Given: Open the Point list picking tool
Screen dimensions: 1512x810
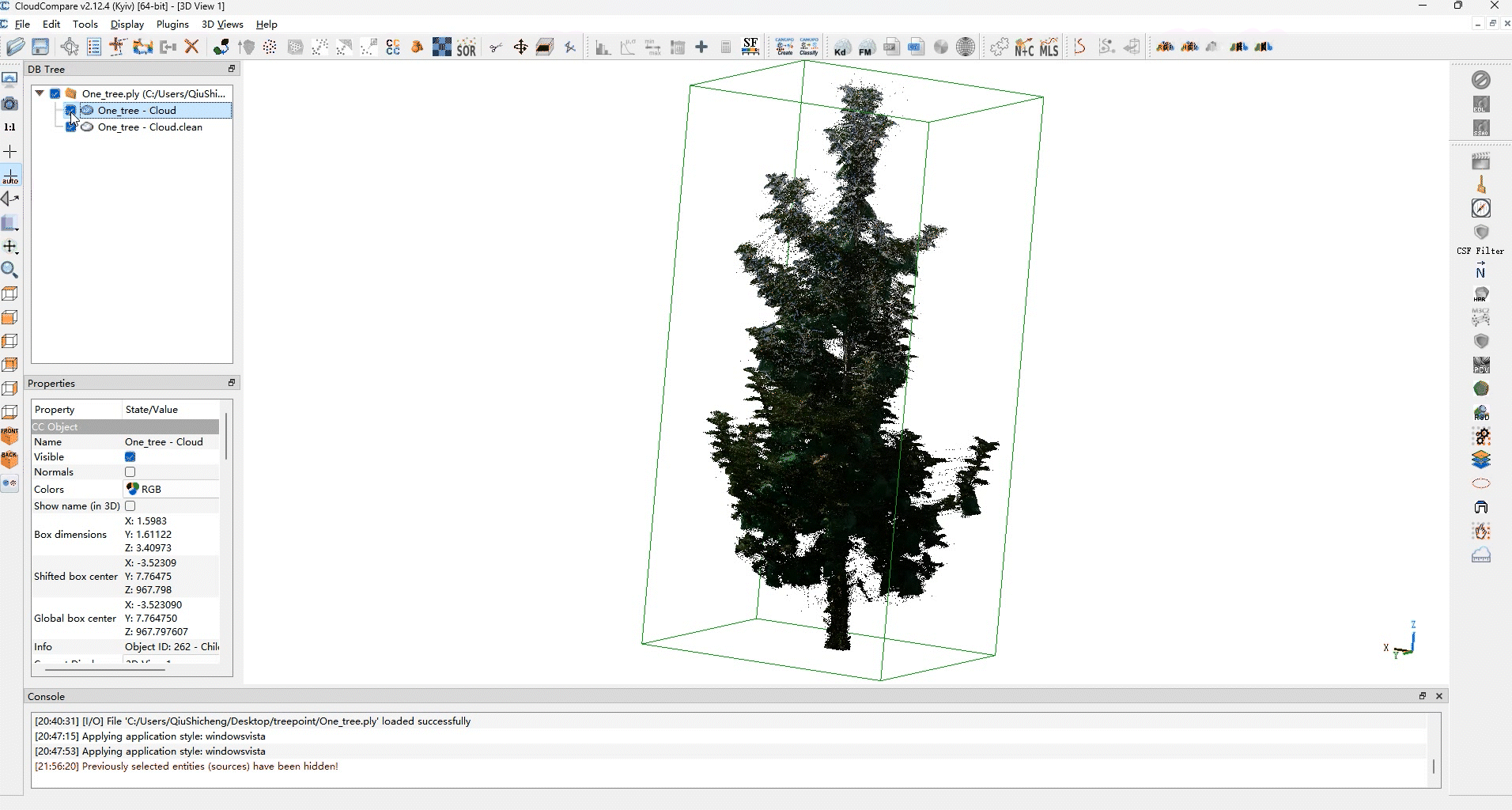Looking at the screenshot, I should pos(94,47).
